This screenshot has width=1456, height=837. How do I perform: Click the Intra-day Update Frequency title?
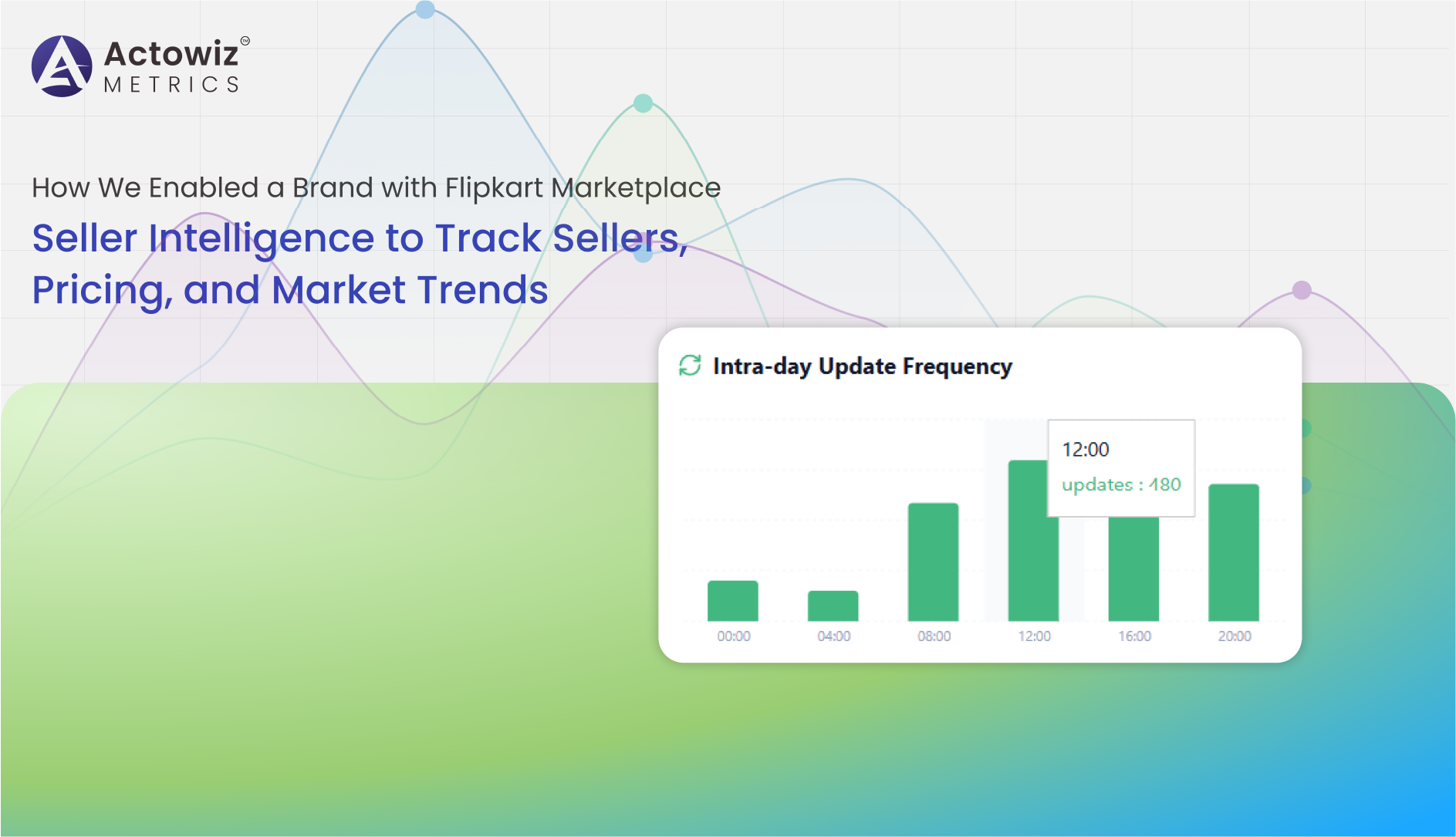tap(862, 366)
